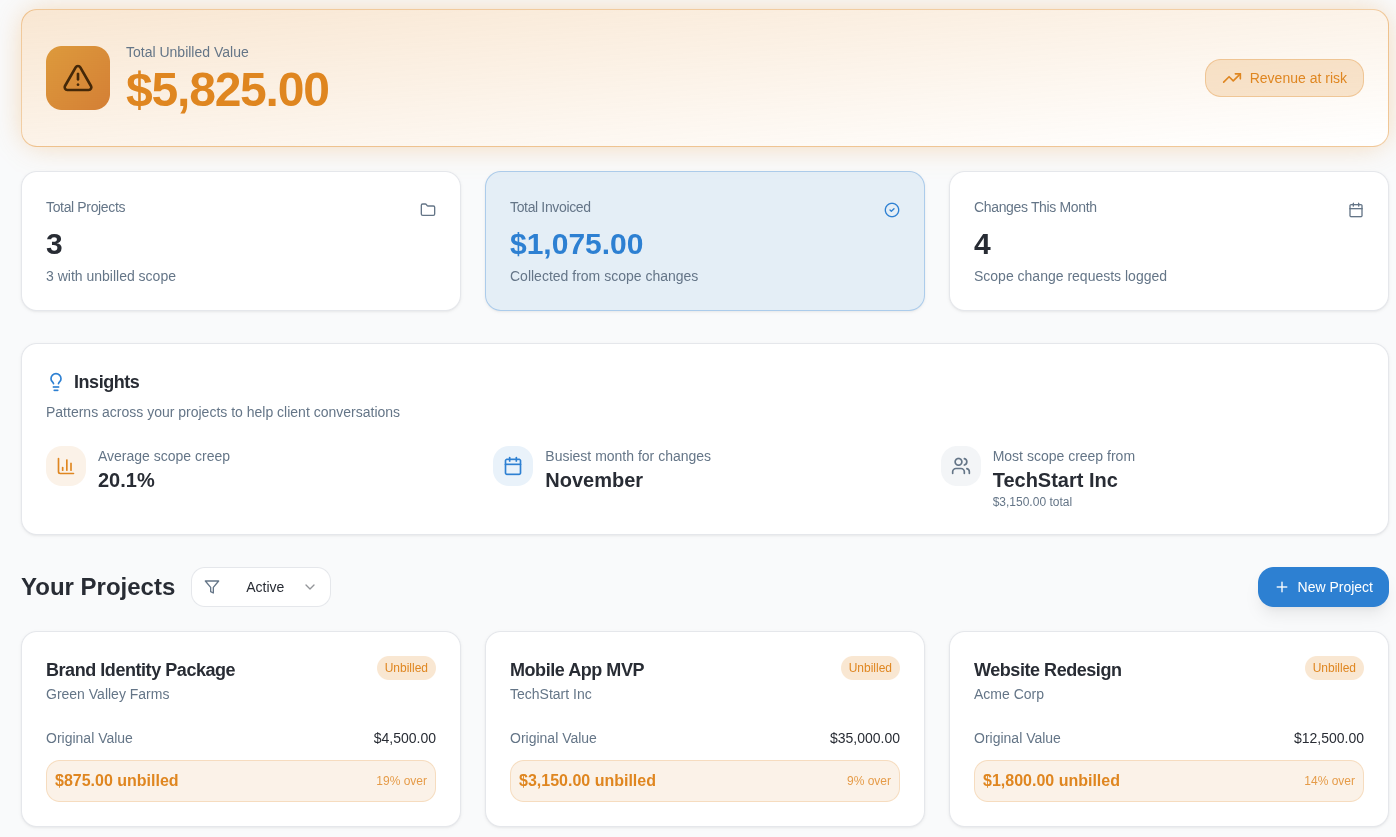Click the filter funnel icon near Active

[x=212, y=587]
